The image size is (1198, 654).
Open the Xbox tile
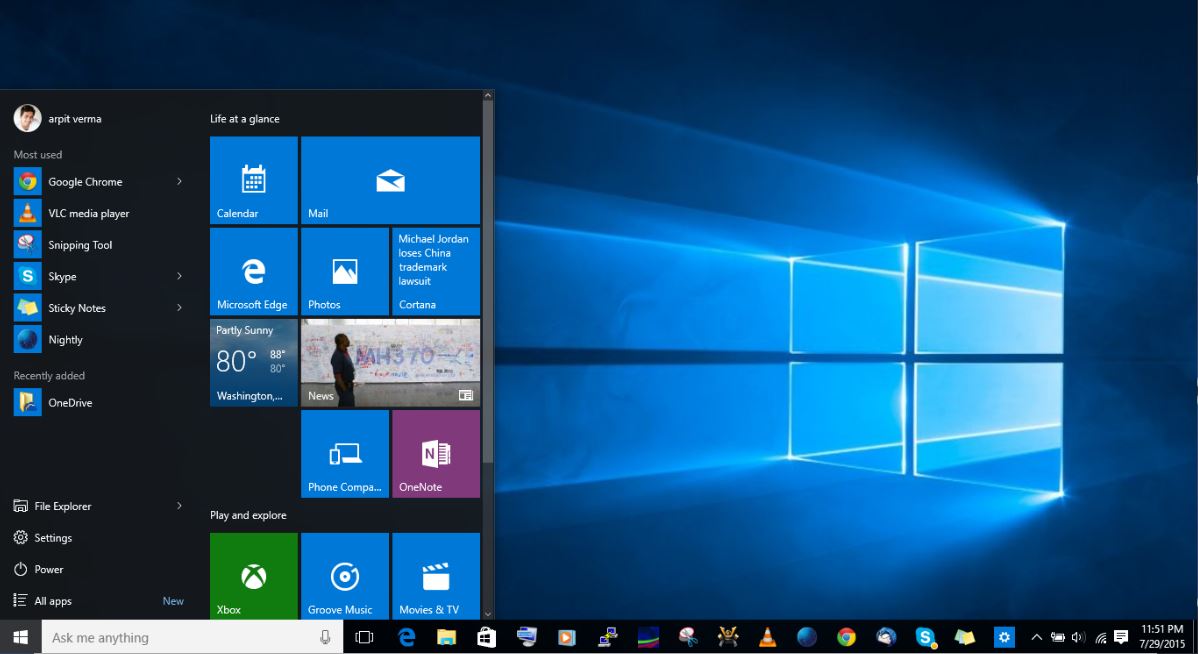253,576
